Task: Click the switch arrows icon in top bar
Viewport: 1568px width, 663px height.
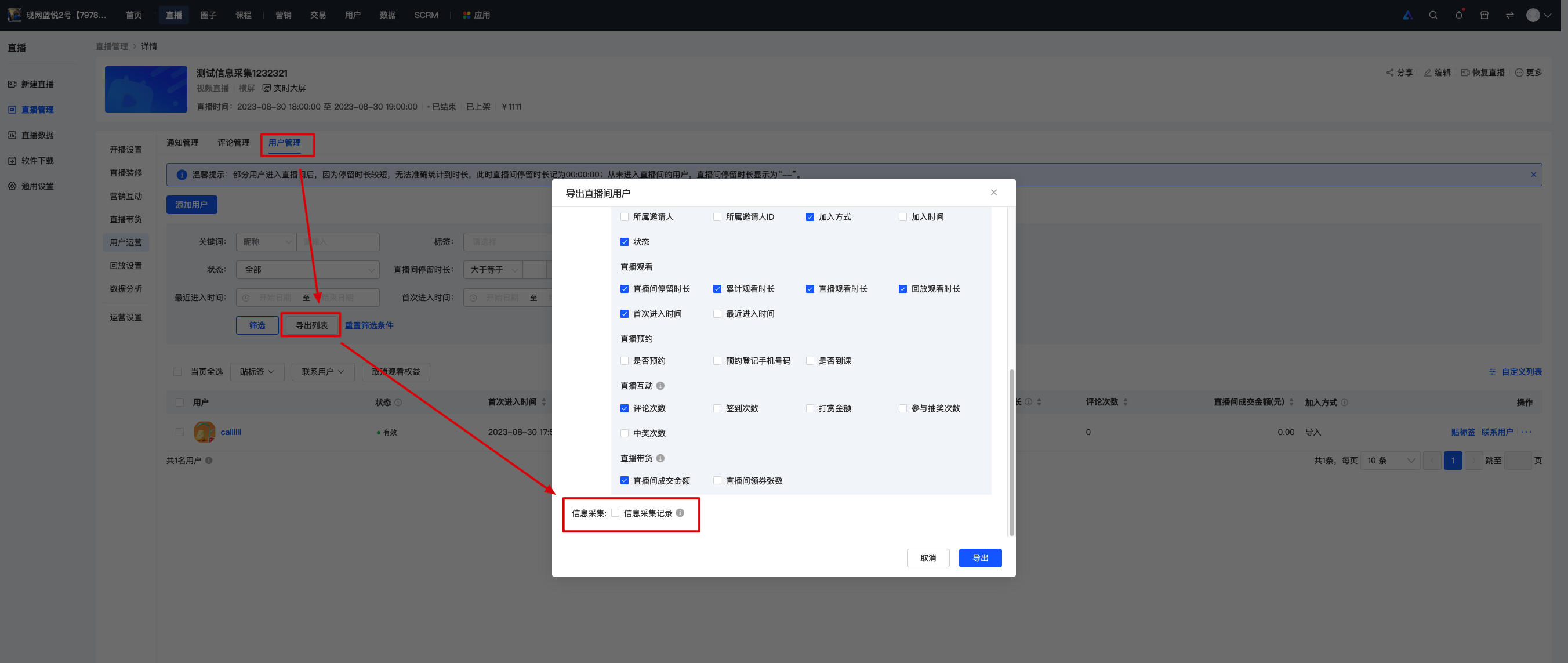Action: (x=1509, y=15)
